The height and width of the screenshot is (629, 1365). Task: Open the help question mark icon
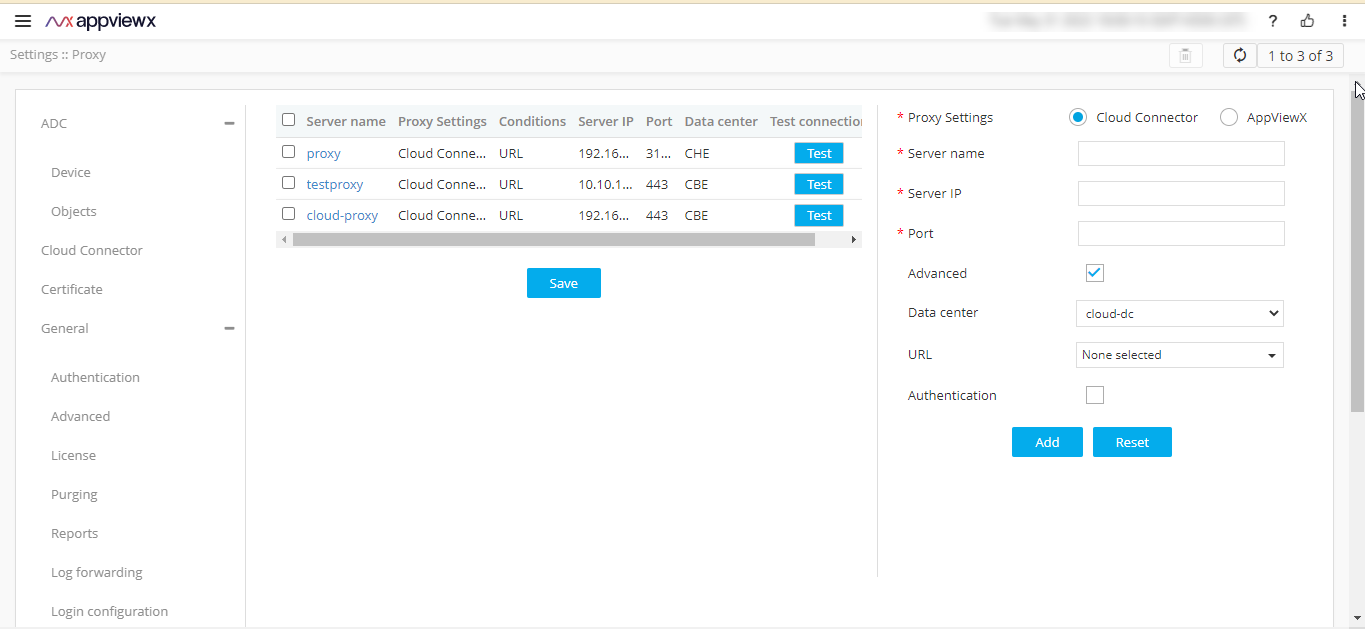(1273, 21)
